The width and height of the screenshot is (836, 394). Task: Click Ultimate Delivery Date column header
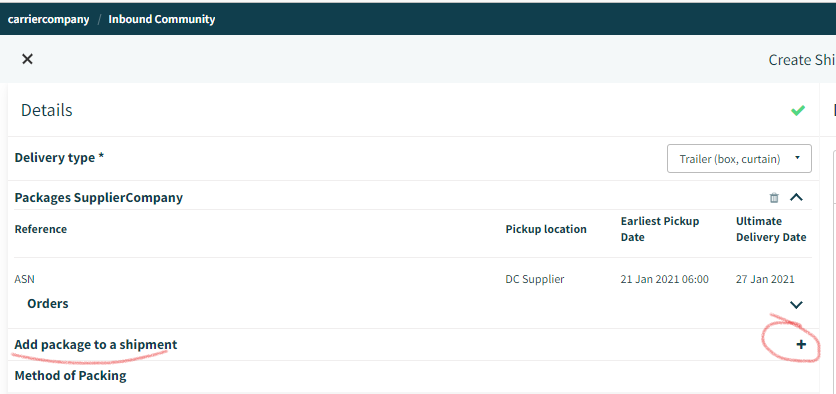[x=771, y=229]
